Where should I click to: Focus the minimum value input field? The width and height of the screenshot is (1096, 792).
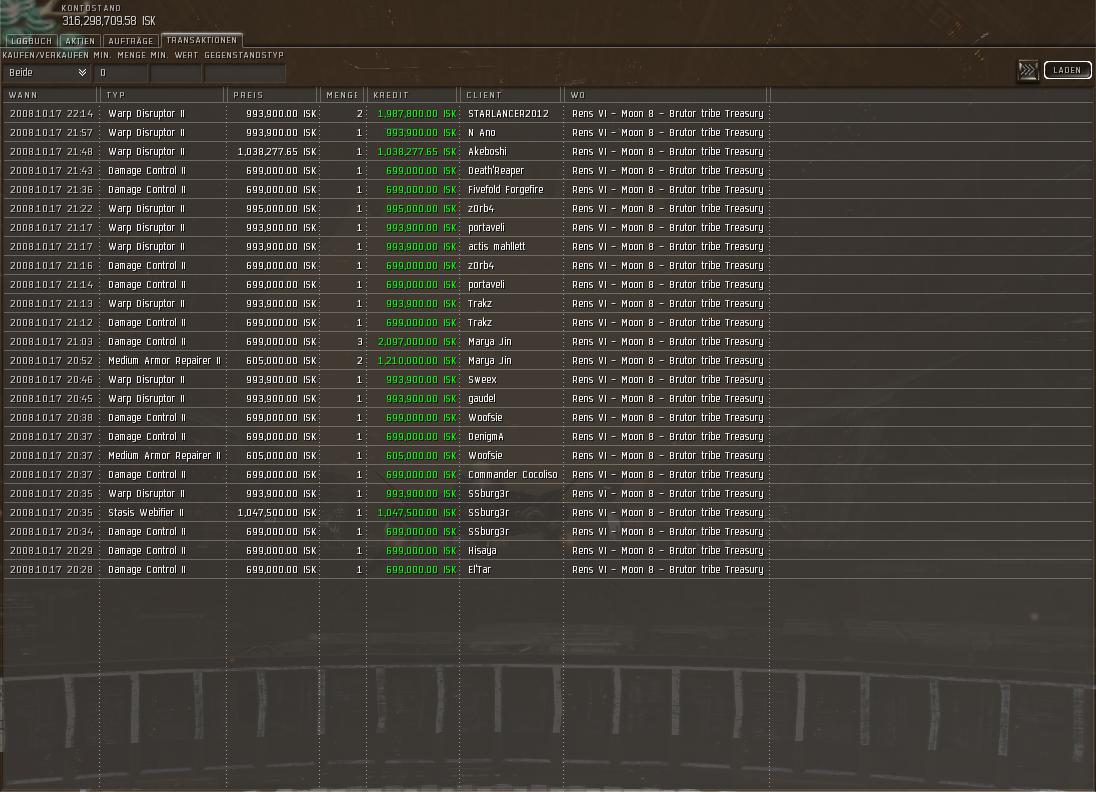176,73
